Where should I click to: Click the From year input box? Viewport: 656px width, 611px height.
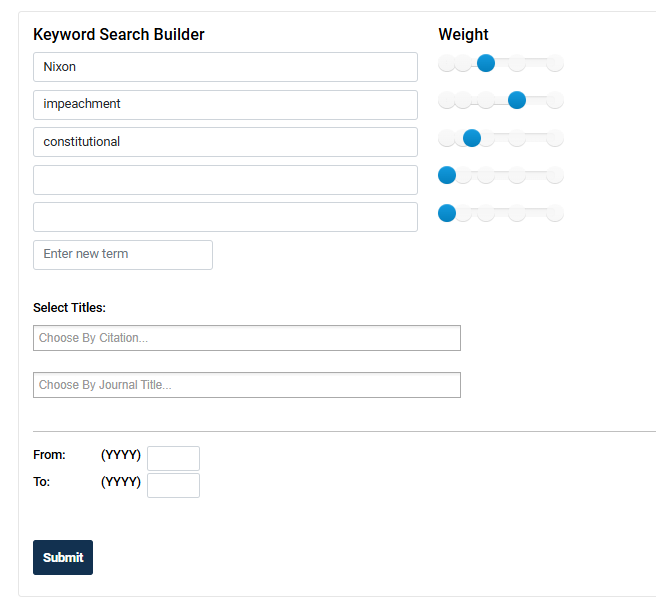(x=173, y=458)
